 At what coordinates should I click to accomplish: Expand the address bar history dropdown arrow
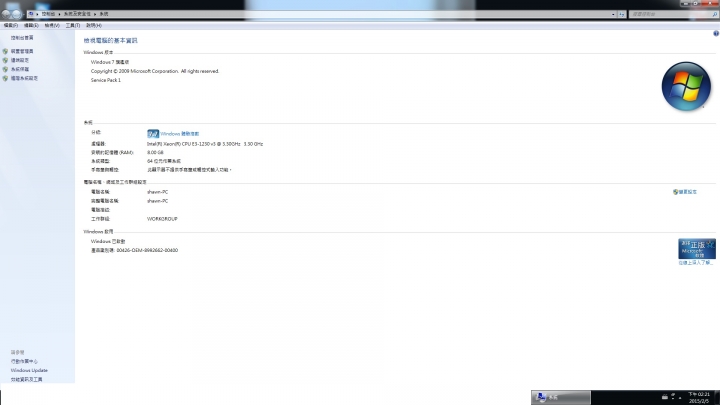point(613,14)
